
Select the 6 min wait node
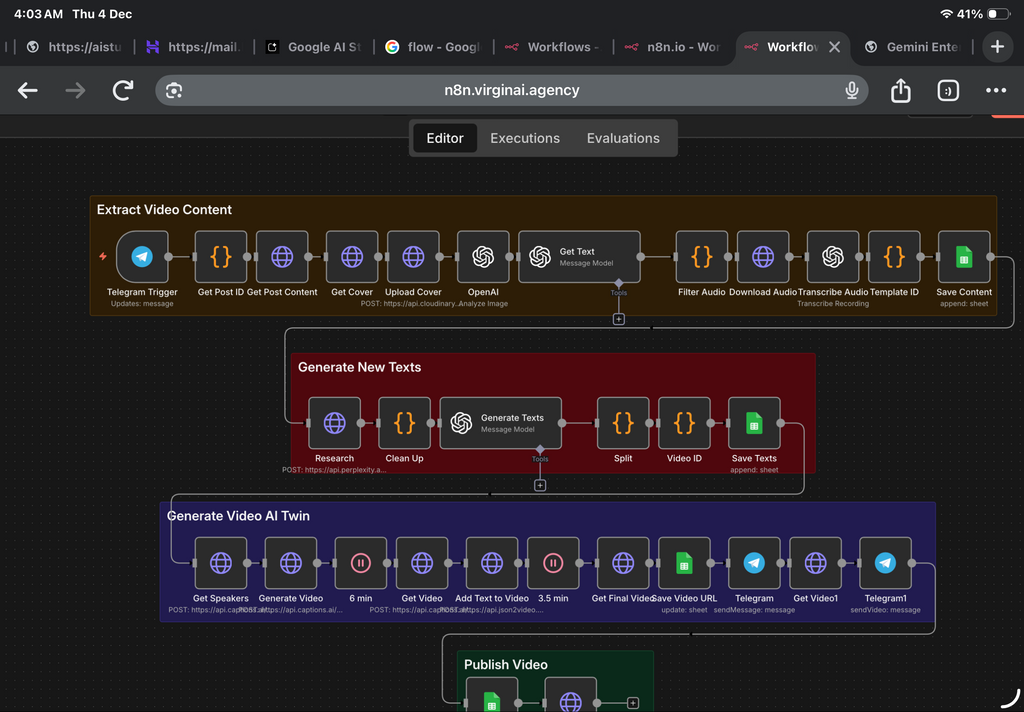click(360, 562)
